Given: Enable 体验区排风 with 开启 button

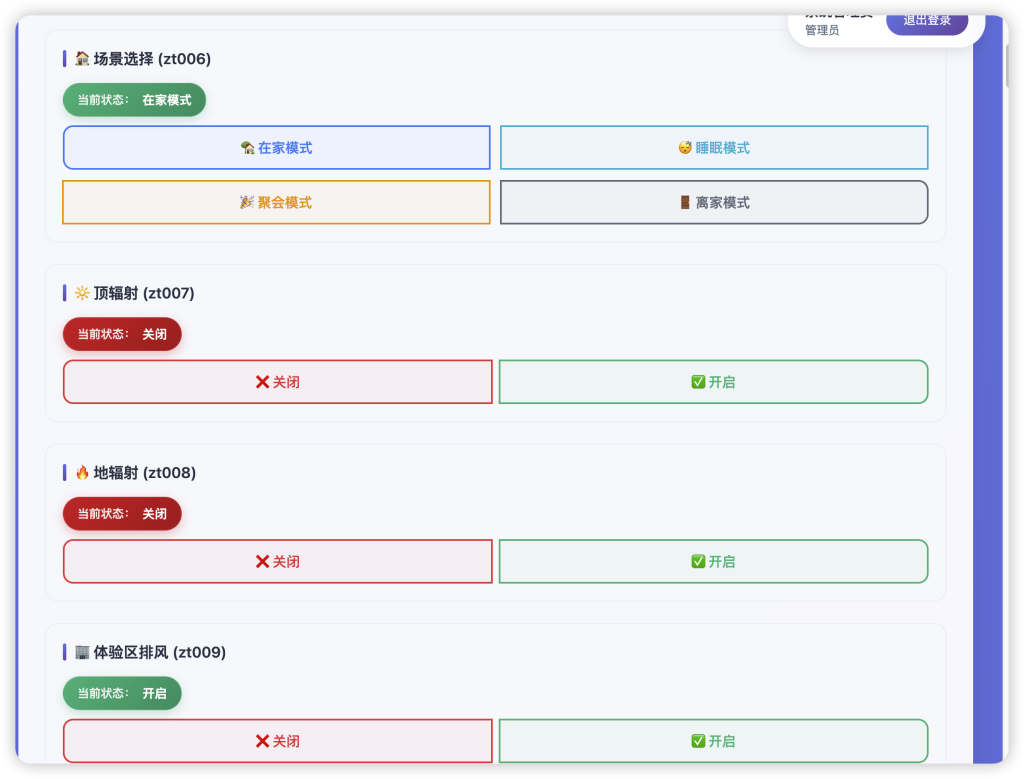Looking at the screenshot, I should pyautogui.click(x=714, y=741).
